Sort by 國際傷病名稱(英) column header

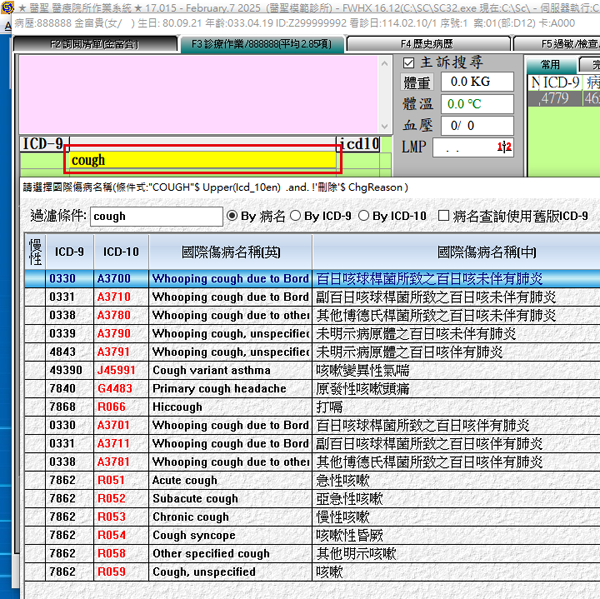pos(230,252)
